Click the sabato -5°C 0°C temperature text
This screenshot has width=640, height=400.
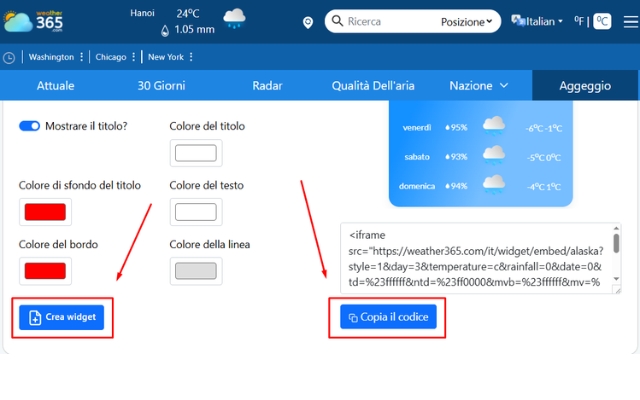(544, 158)
